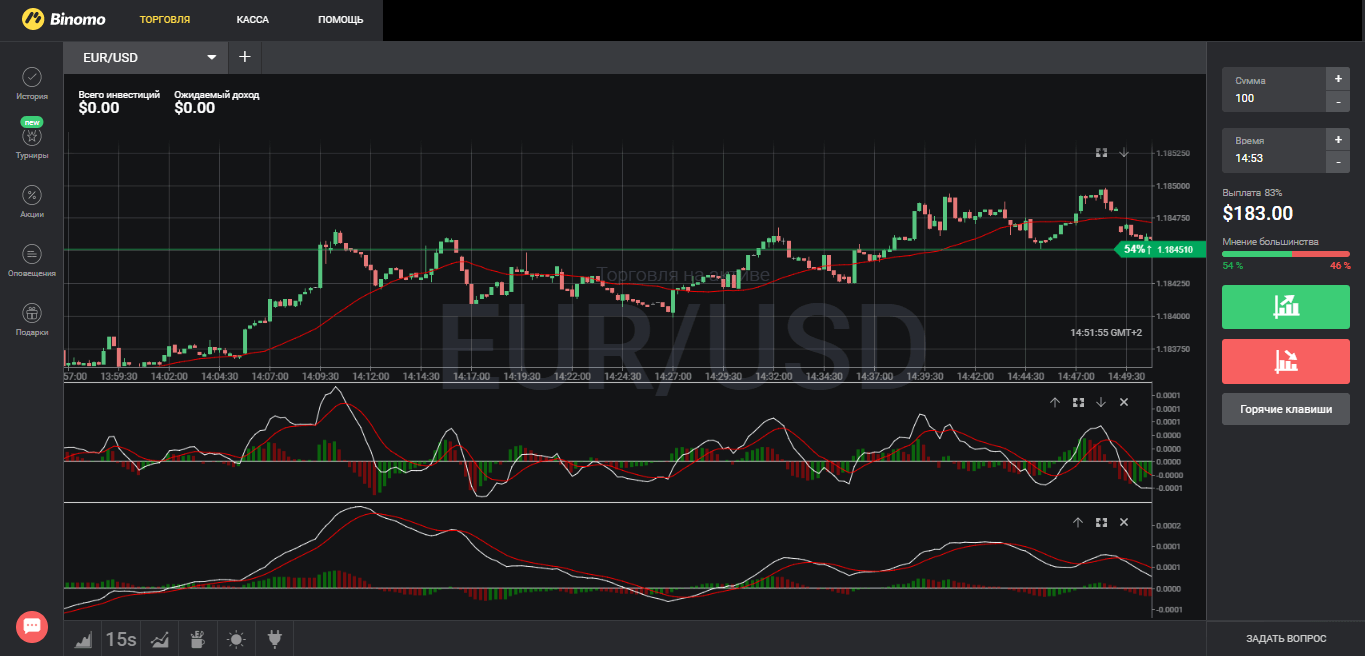
Task: View Акции promotions in the sidebar
Action: (x=31, y=201)
